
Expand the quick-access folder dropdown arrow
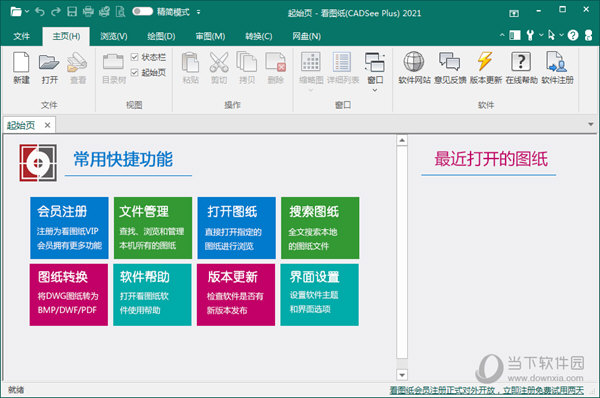(27, 12)
